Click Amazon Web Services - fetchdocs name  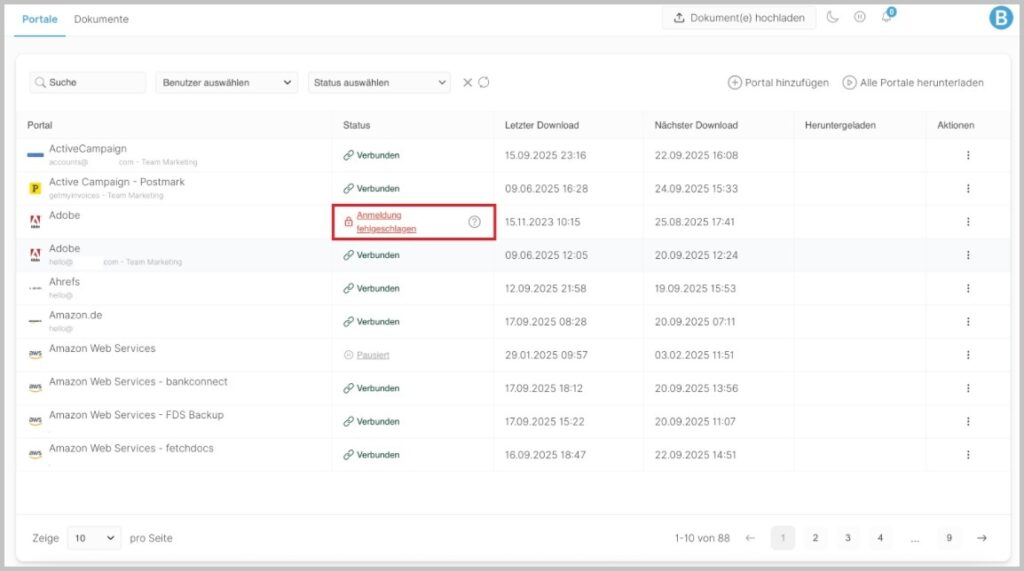click(131, 448)
